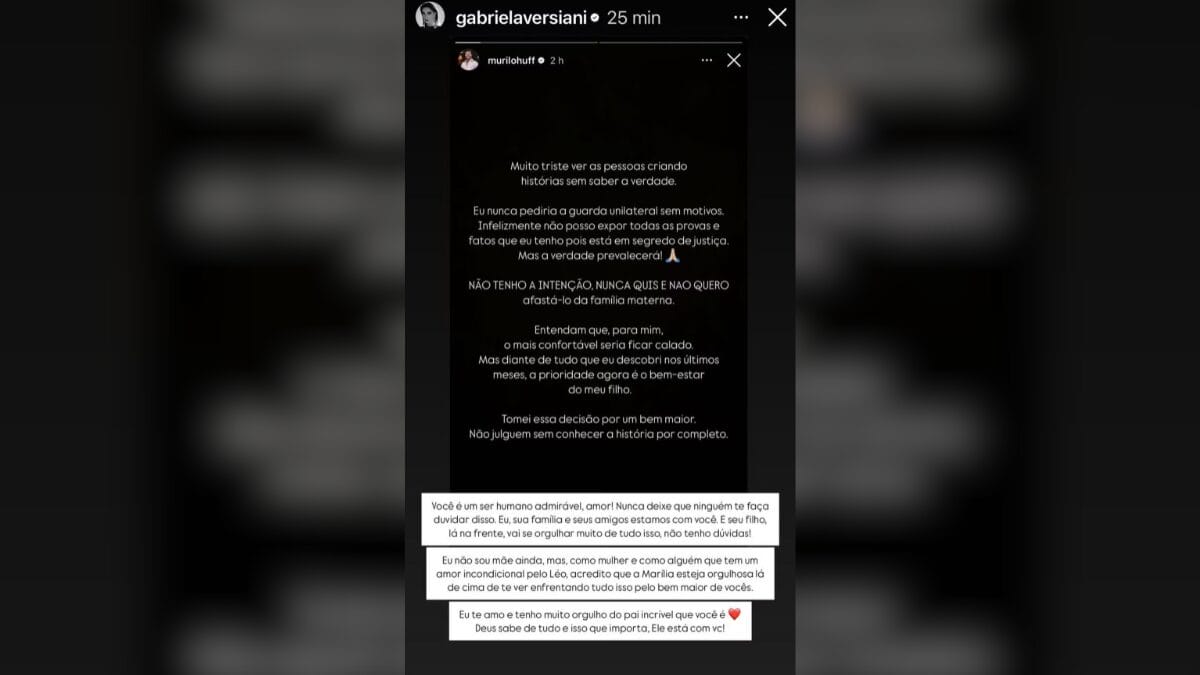
Task: Click the verified badge next to gabrielaversiani
Action: click(x=595, y=18)
